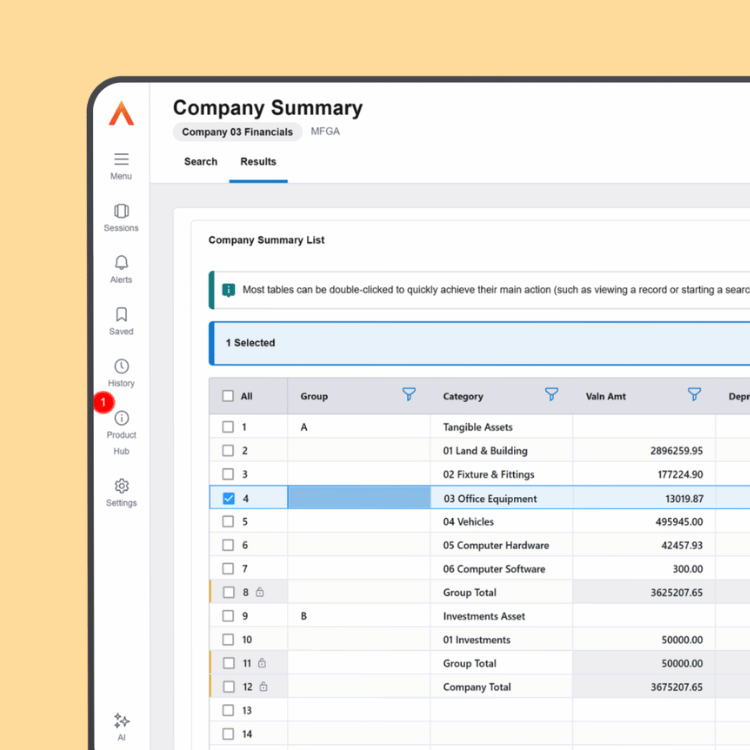Image resolution: width=750 pixels, height=750 pixels.
Task: Check the row 7 checkbox
Action: (228, 569)
